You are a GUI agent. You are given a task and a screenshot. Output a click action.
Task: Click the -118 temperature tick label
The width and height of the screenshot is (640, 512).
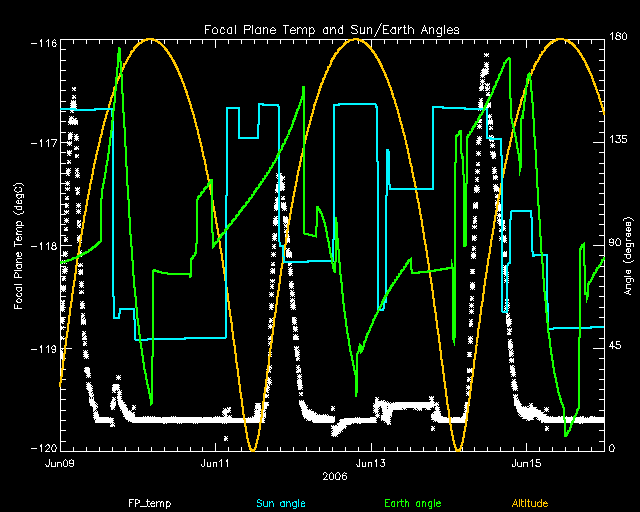(41, 246)
